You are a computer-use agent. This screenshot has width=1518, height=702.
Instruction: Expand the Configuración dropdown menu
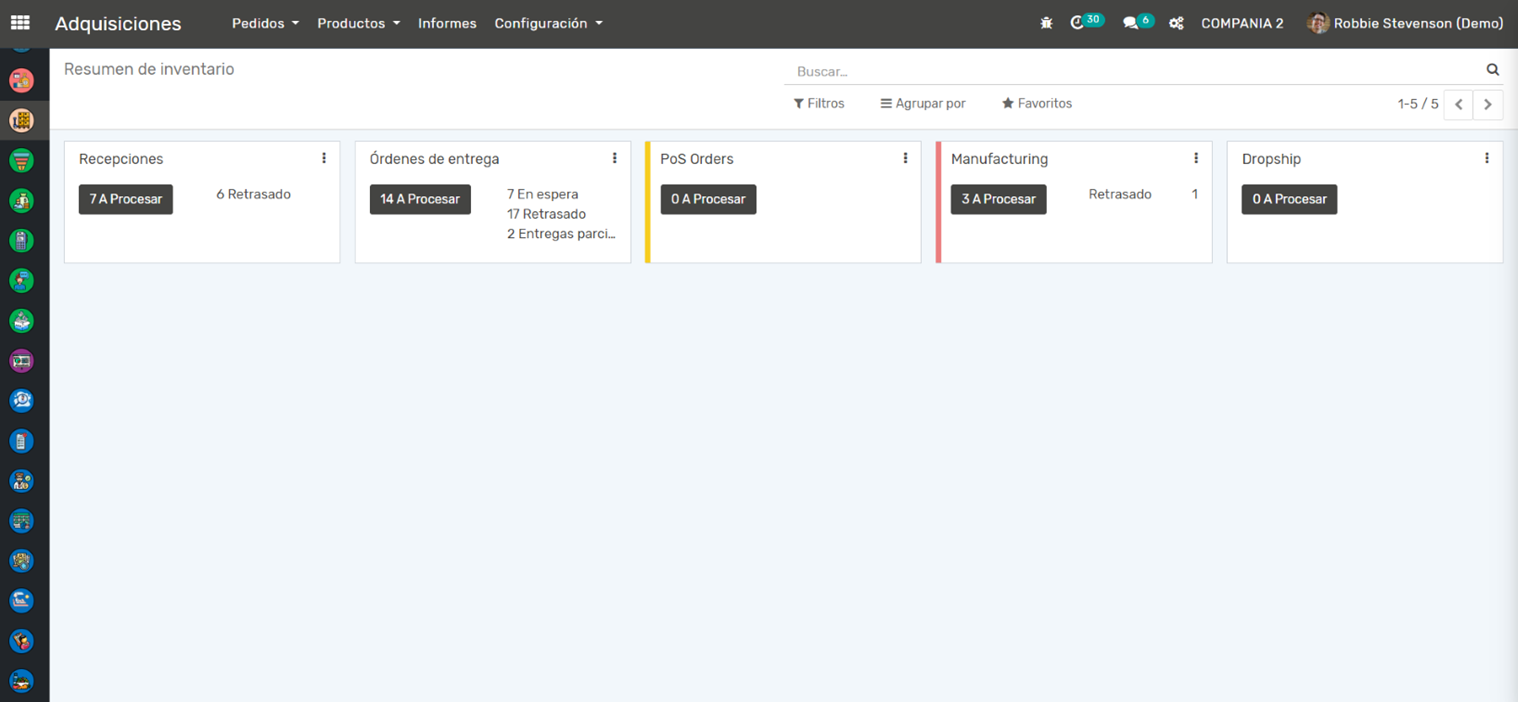pos(548,23)
